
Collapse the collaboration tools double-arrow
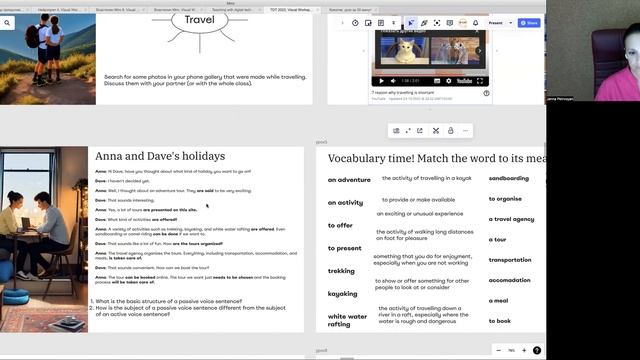click(394, 23)
